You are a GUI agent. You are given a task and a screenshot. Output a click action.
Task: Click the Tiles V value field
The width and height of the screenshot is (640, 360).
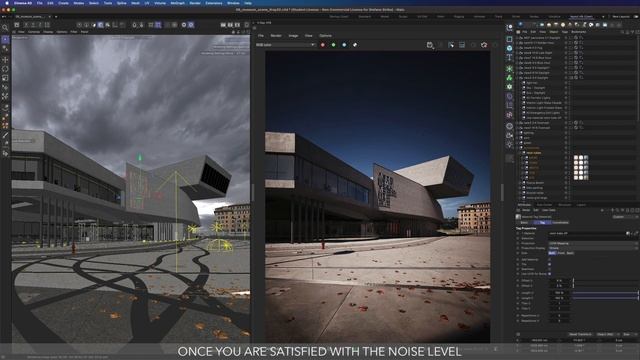pos(560,308)
